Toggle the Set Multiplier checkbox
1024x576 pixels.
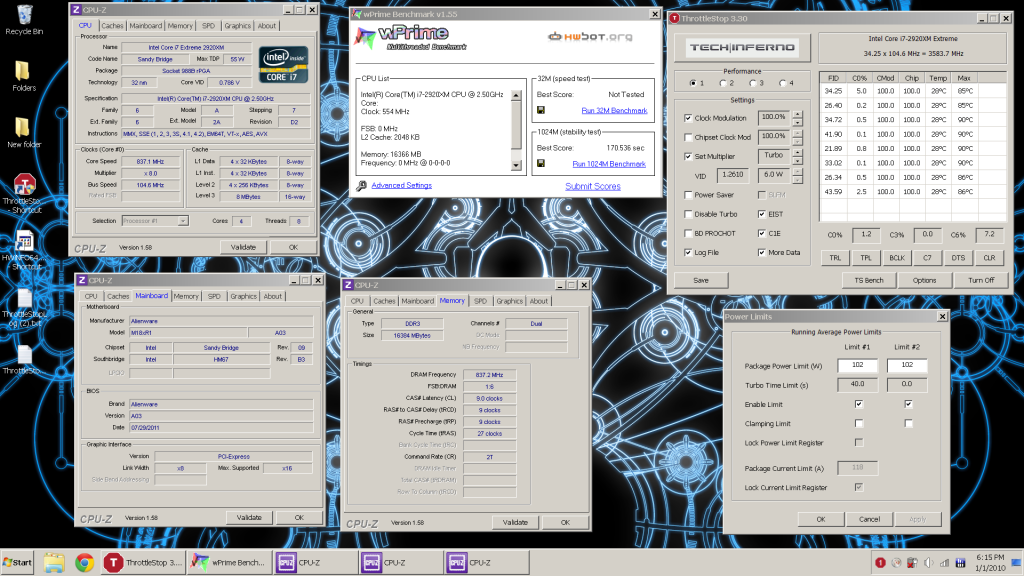click(x=688, y=157)
